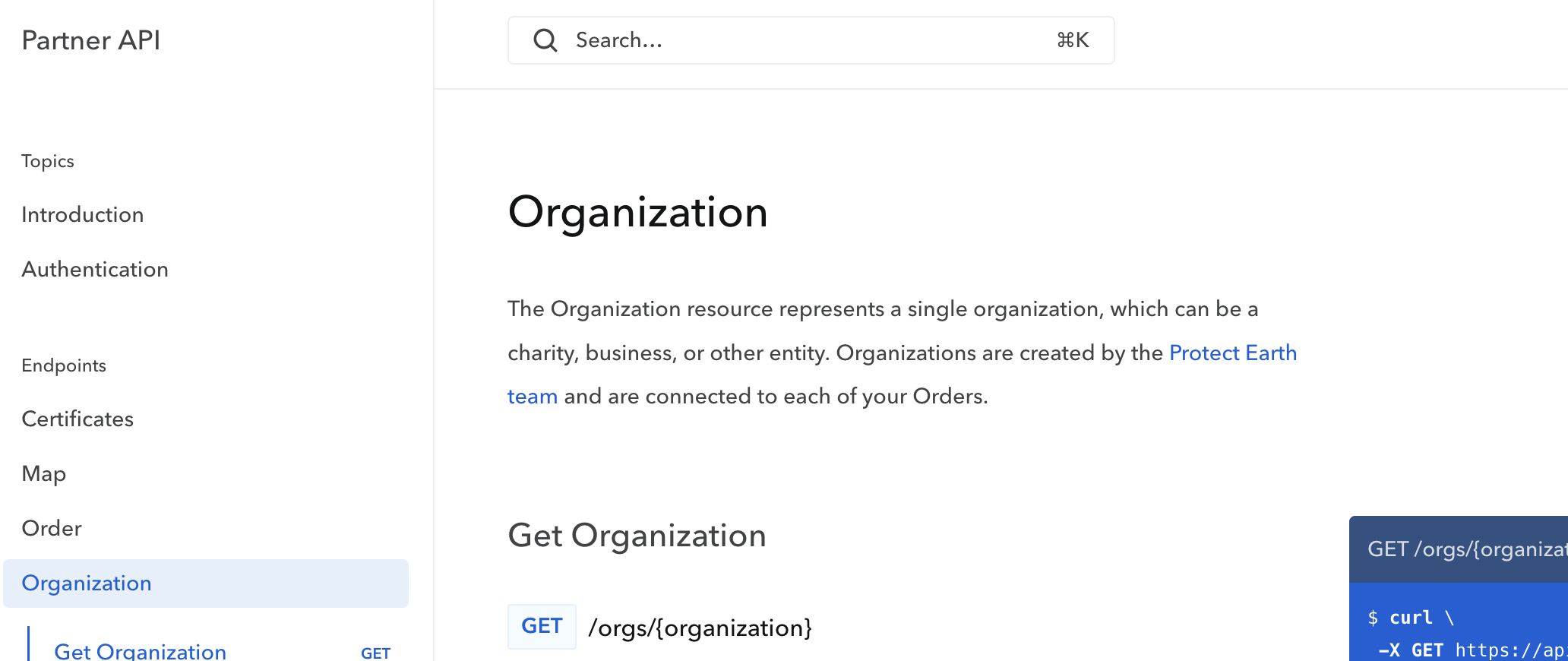Click the GET method badge beside the endpoint path

pos(542,627)
